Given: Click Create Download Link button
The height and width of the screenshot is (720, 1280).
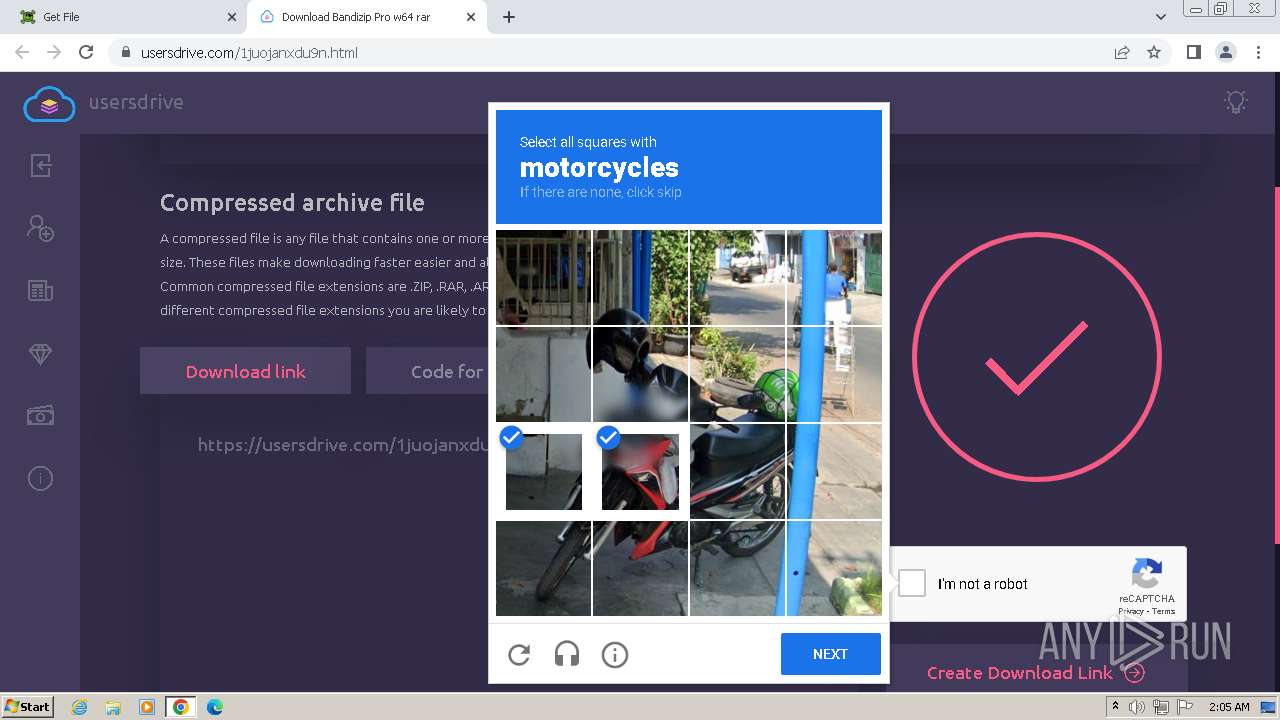Looking at the screenshot, I should 1036,673.
